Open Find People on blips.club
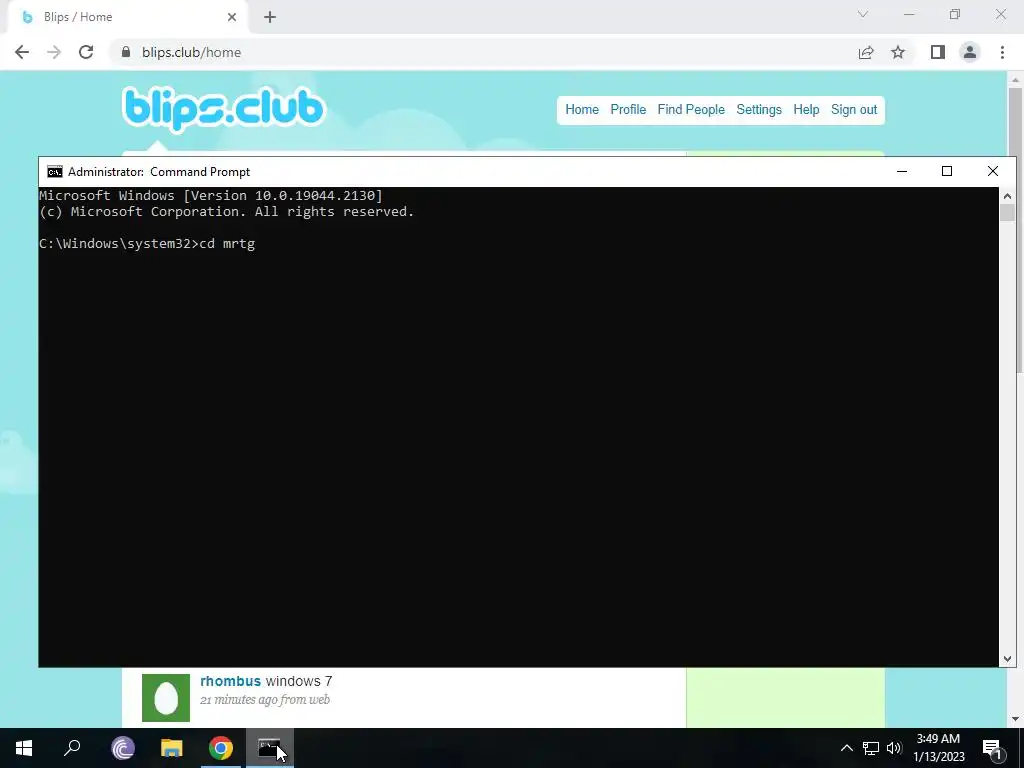The image size is (1024, 768). [x=691, y=110]
